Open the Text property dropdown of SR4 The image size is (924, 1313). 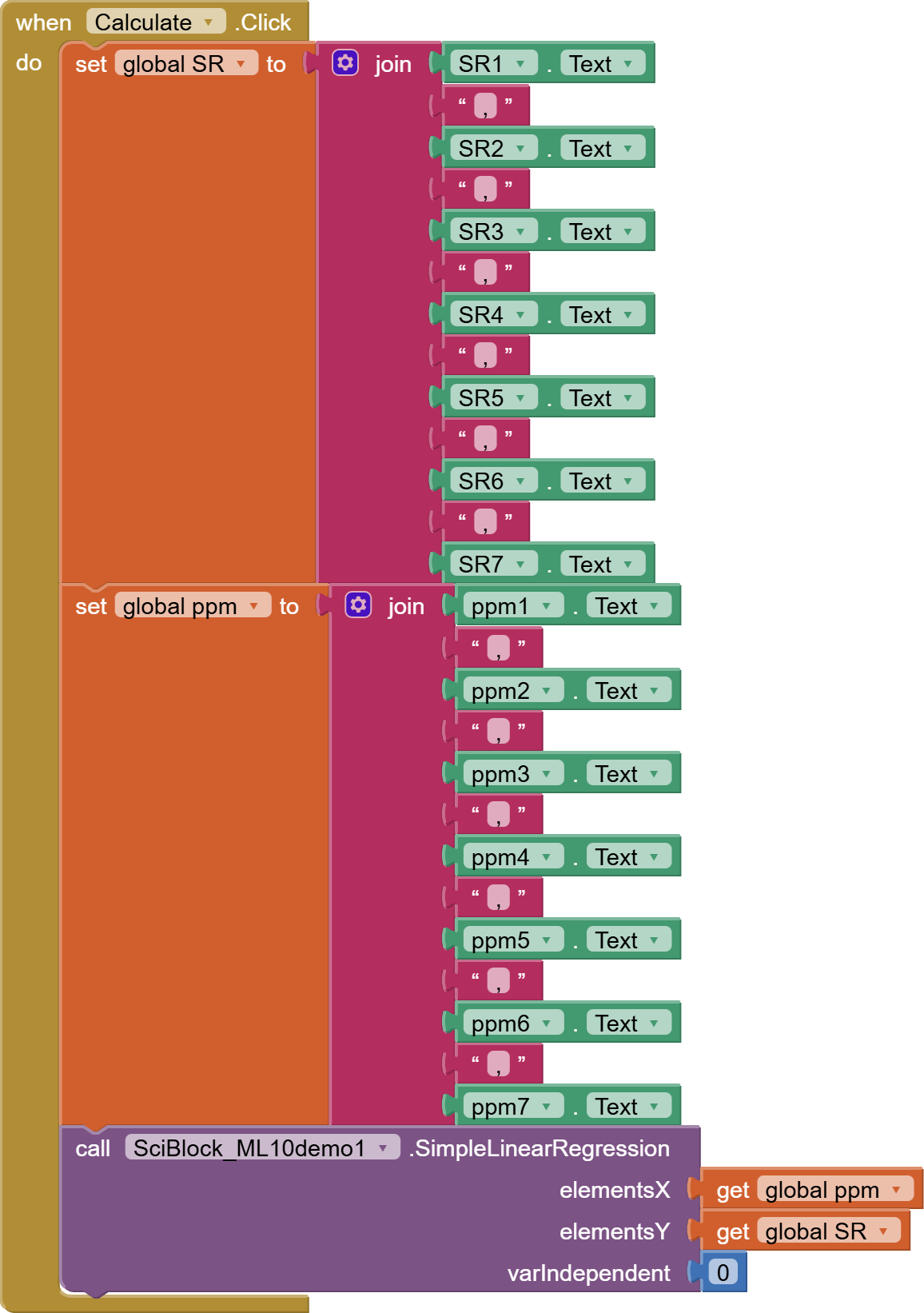(628, 315)
